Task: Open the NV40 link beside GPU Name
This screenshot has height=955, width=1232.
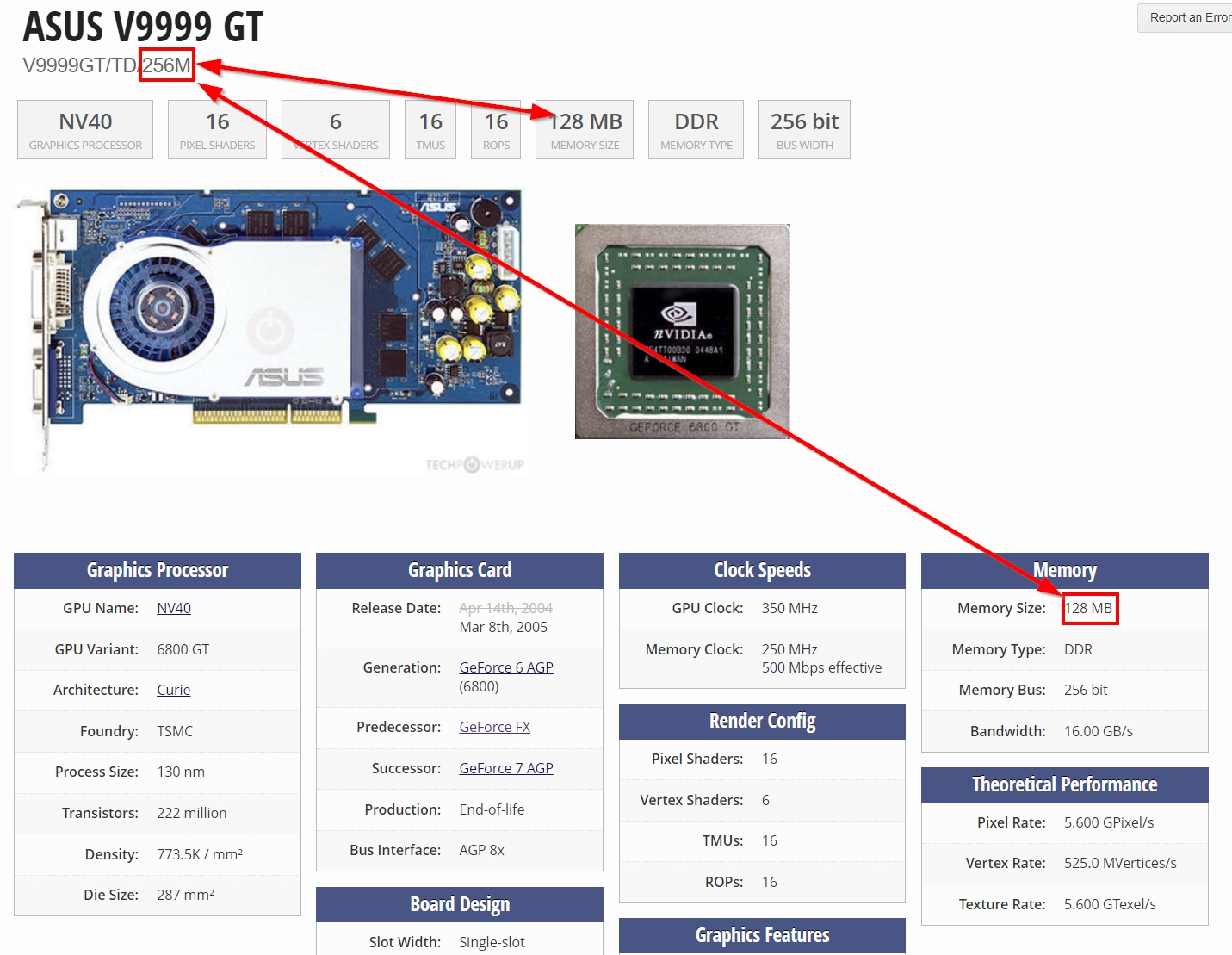Action: point(174,608)
